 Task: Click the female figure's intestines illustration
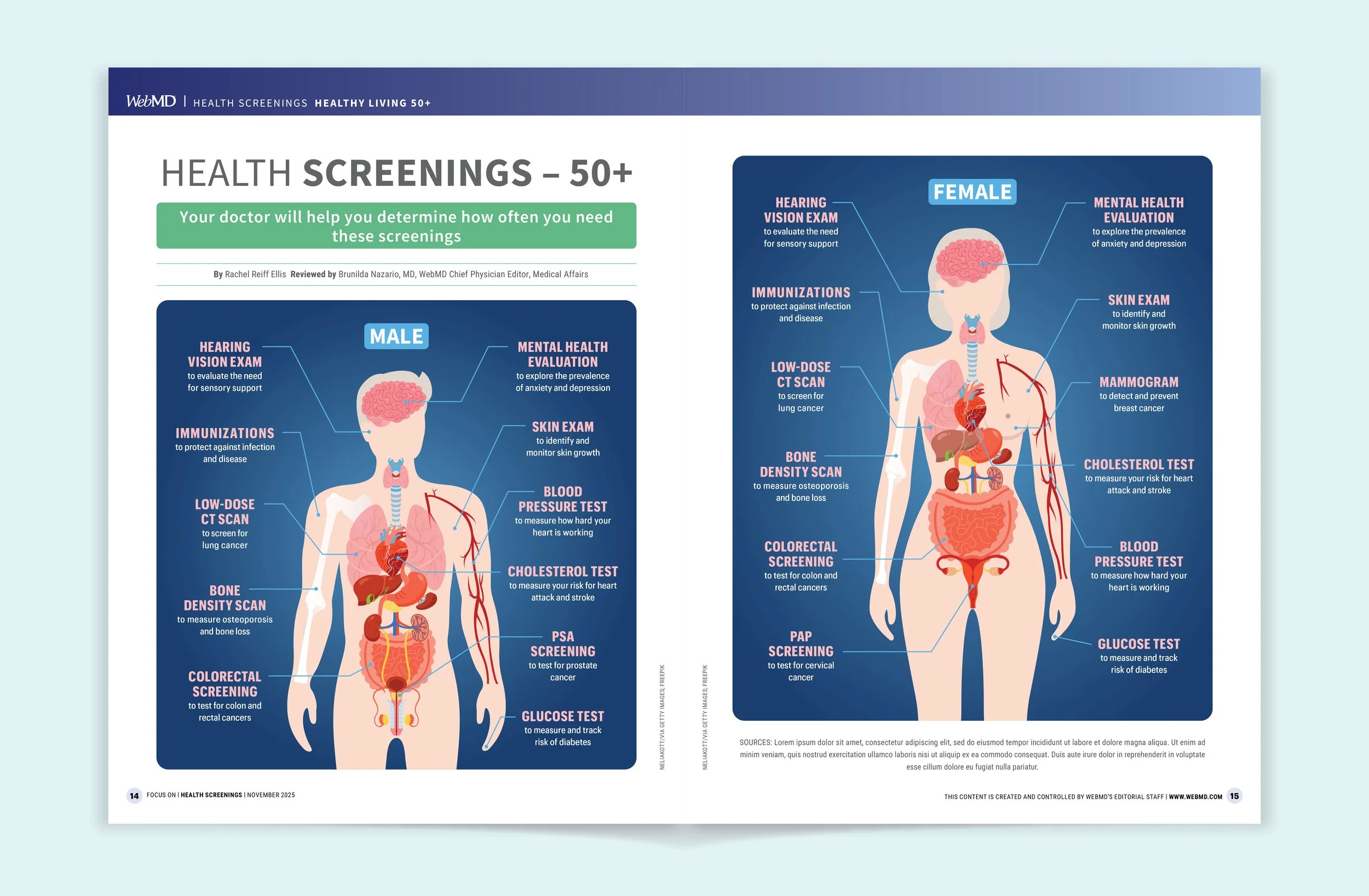tap(973, 525)
